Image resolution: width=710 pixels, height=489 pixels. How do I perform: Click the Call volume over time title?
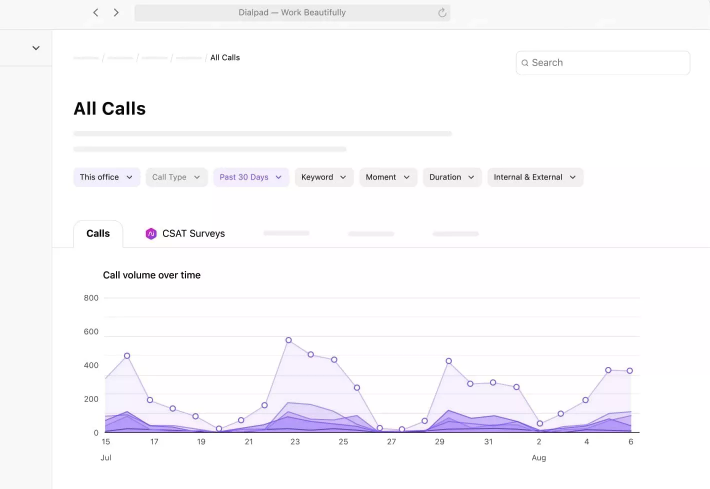(152, 275)
